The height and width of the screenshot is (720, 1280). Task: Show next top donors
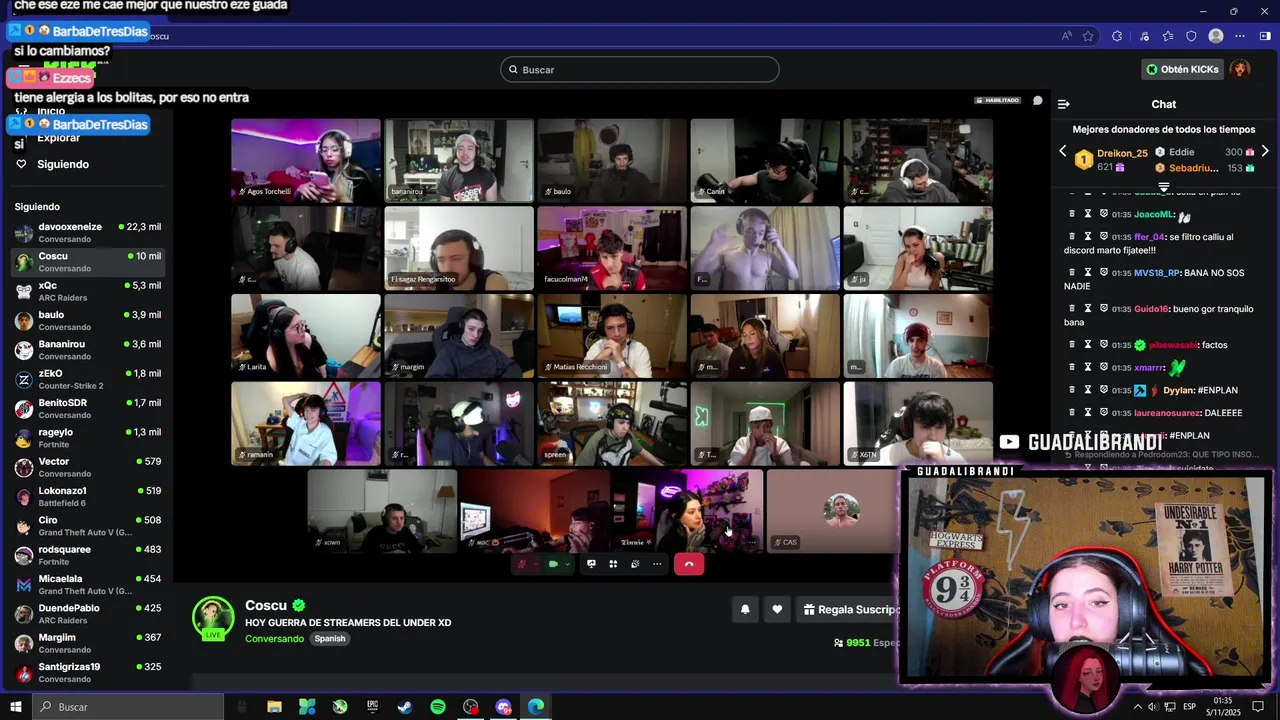pos(1265,151)
